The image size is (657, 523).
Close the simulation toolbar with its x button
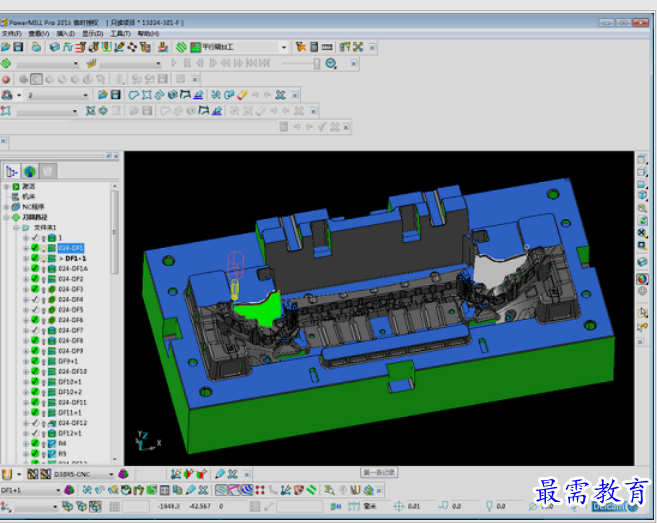pos(354,64)
